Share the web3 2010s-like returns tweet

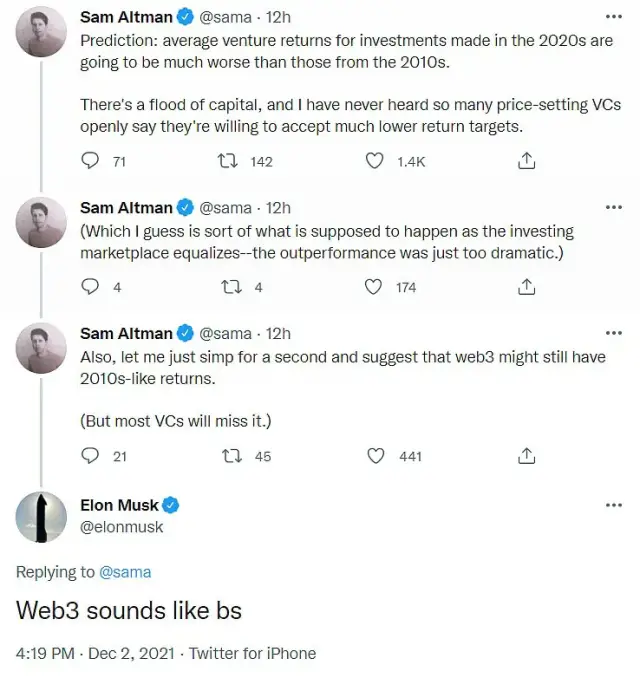click(526, 456)
